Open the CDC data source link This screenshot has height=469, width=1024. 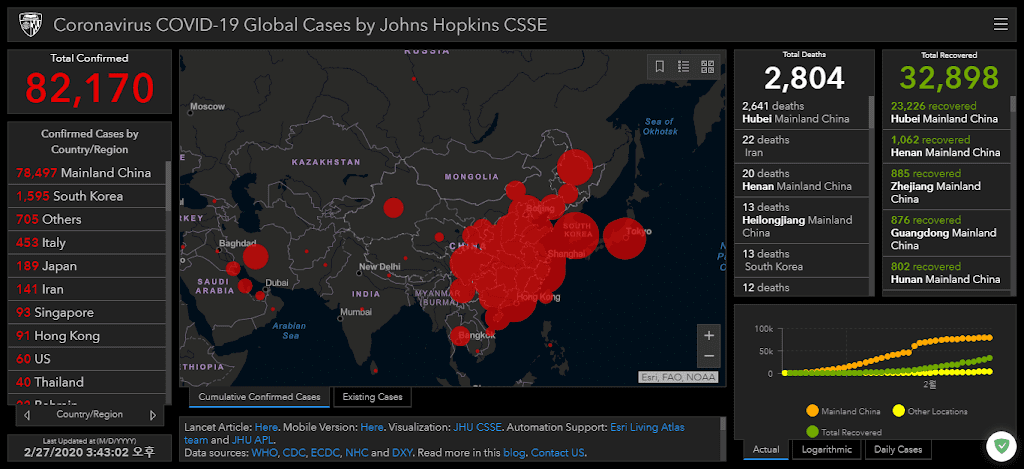click(x=294, y=452)
